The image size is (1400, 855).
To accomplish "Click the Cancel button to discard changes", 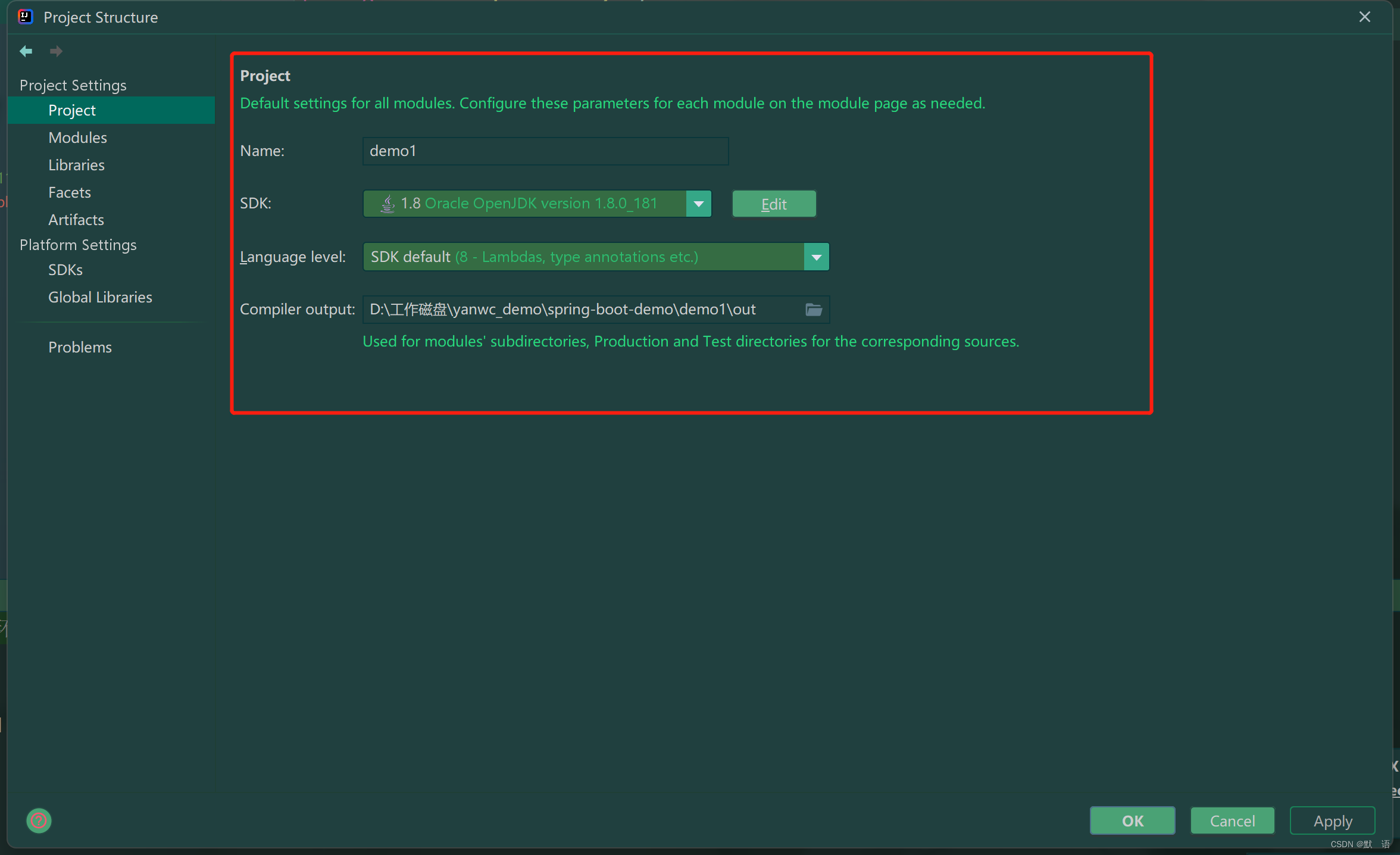I will 1232,820.
